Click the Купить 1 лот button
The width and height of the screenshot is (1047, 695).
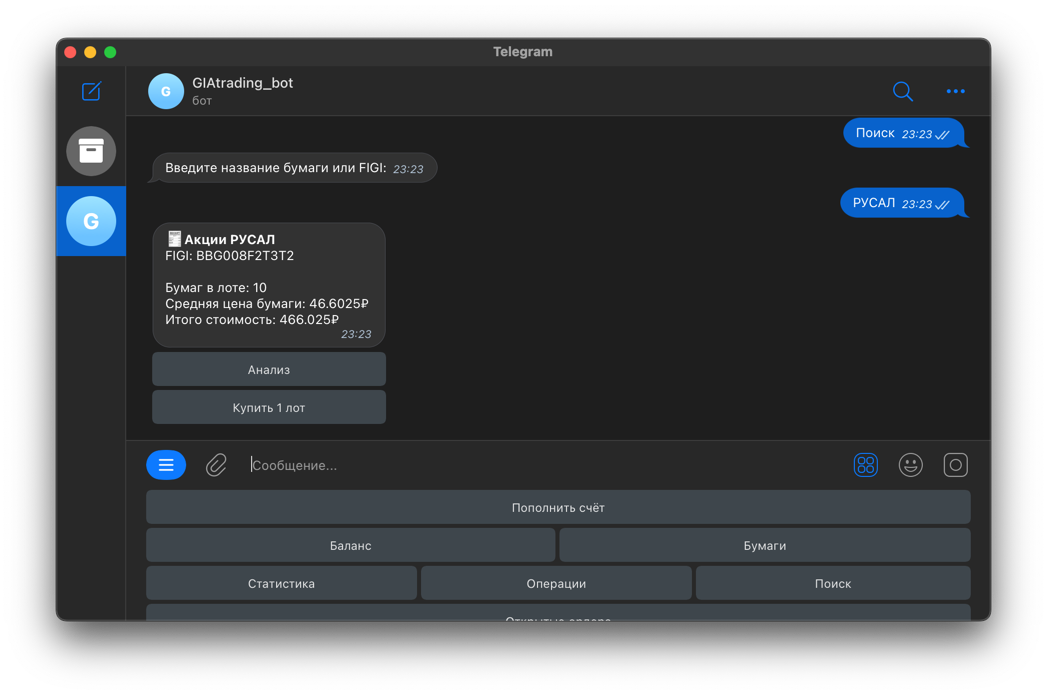click(269, 407)
